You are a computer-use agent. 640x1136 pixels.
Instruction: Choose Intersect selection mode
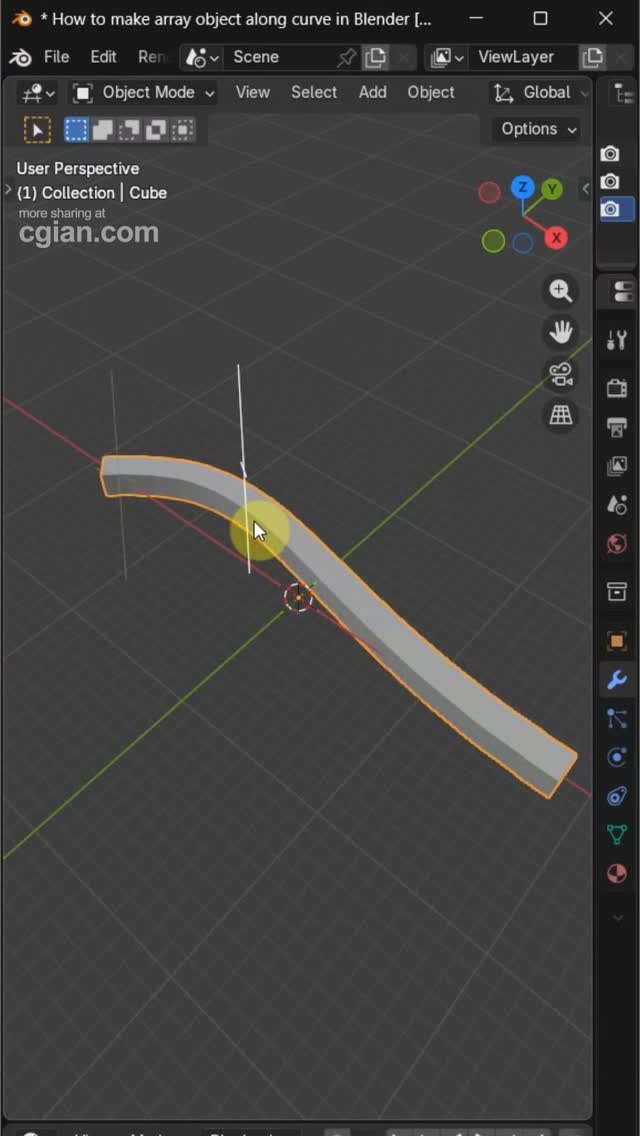pyautogui.click(x=183, y=130)
